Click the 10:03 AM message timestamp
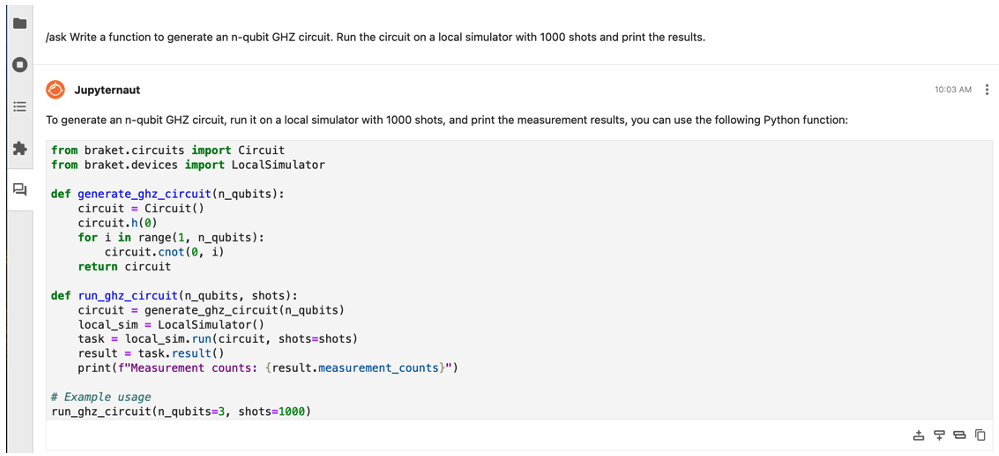 pyautogui.click(x=953, y=90)
